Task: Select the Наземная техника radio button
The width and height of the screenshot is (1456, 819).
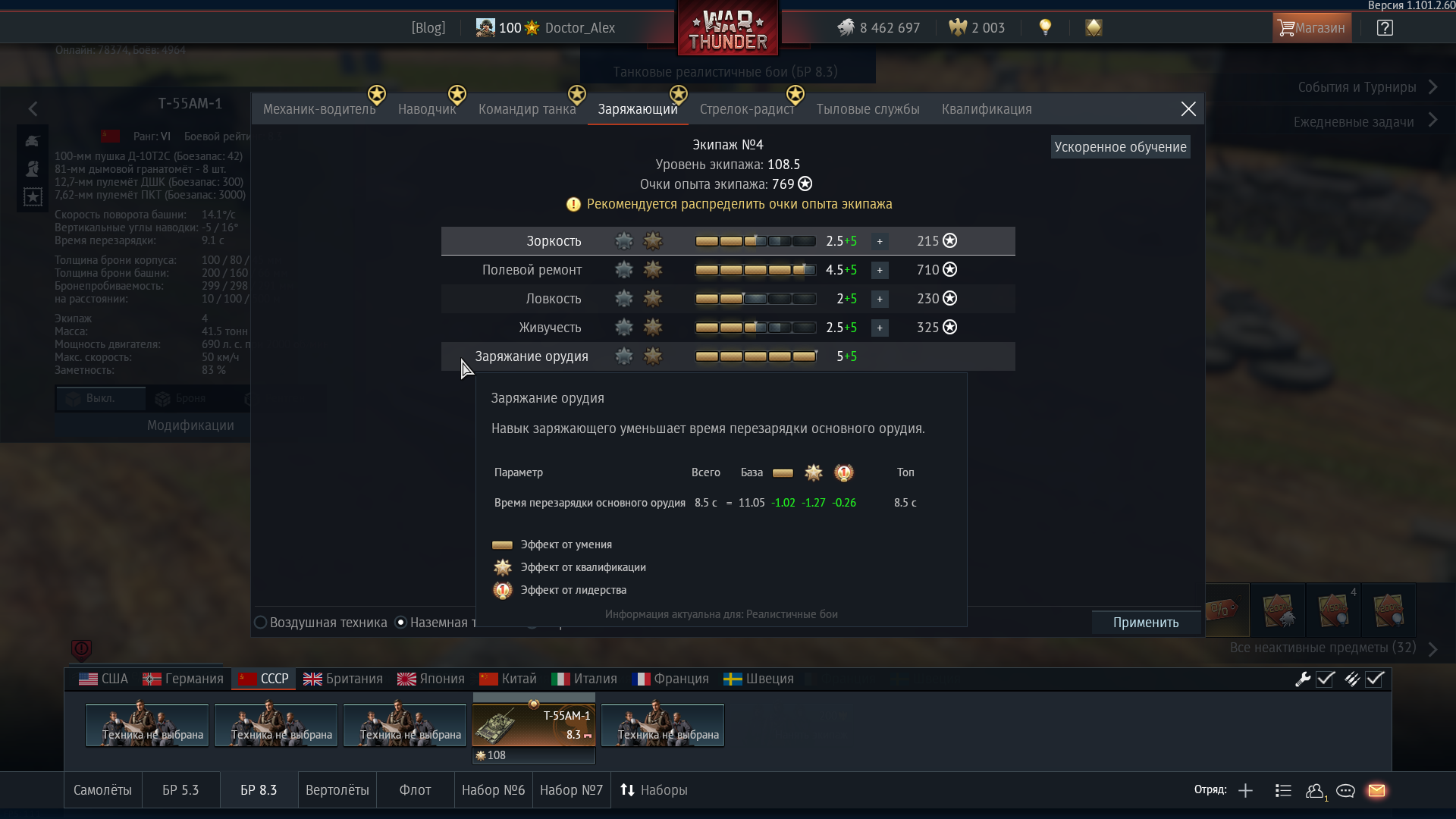Action: [401, 623]
